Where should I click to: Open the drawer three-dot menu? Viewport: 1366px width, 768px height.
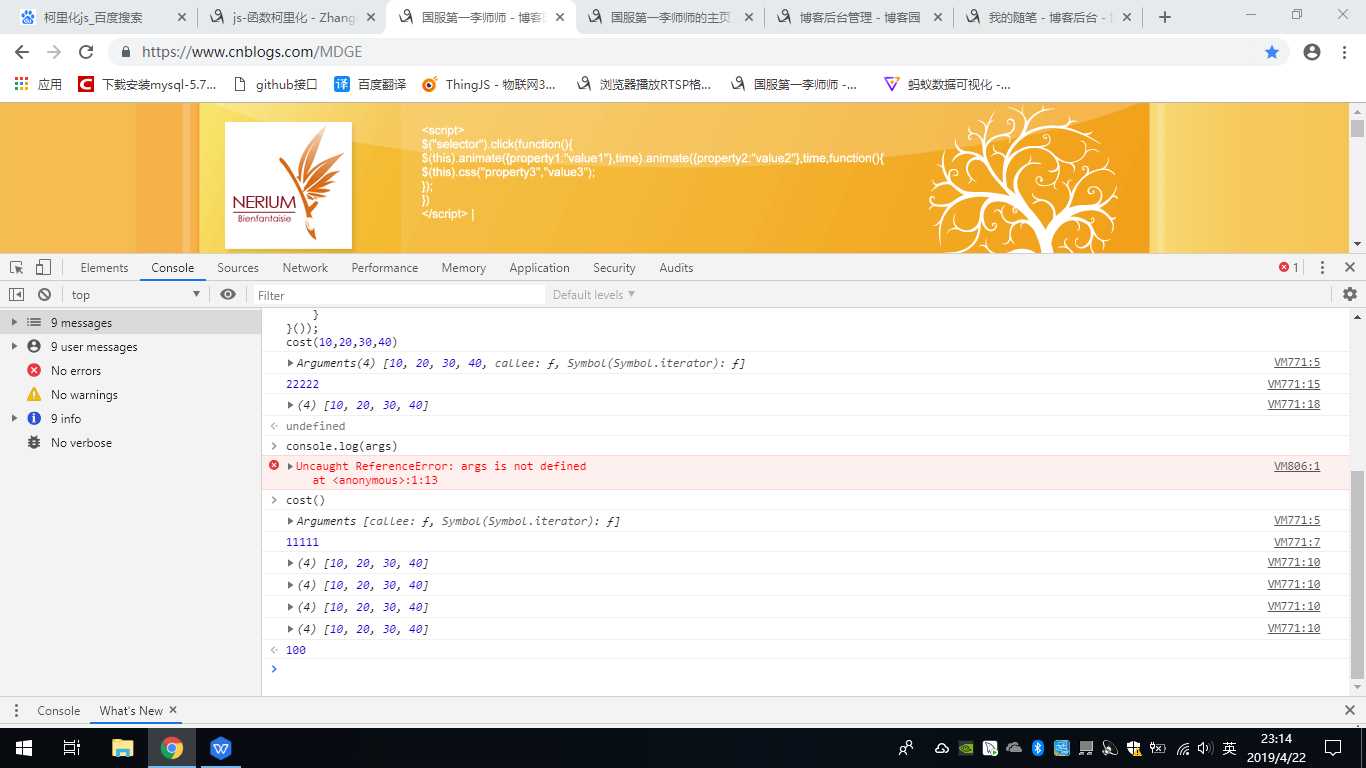pos(16,710)
